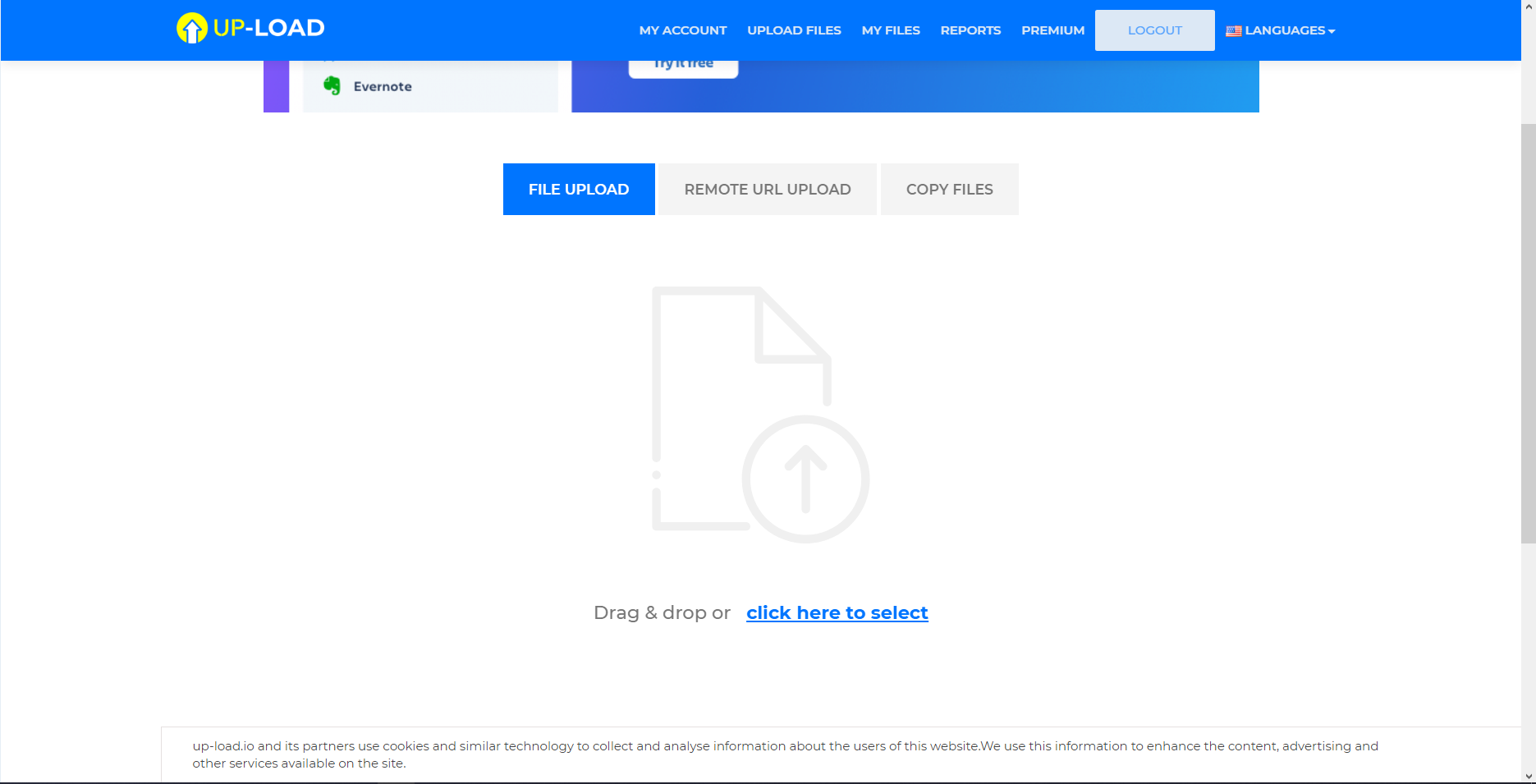
Task: Select the FILE UPLOAD tab
Action: pos(578,189)
